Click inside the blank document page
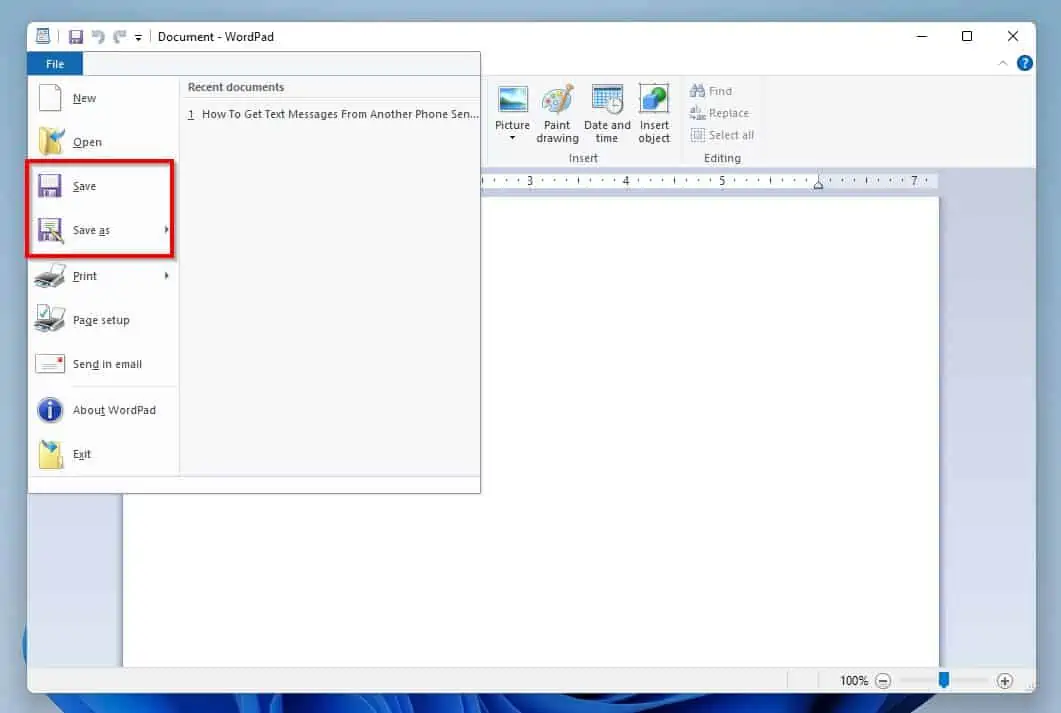1061x713 pixels. click(710, 431)
